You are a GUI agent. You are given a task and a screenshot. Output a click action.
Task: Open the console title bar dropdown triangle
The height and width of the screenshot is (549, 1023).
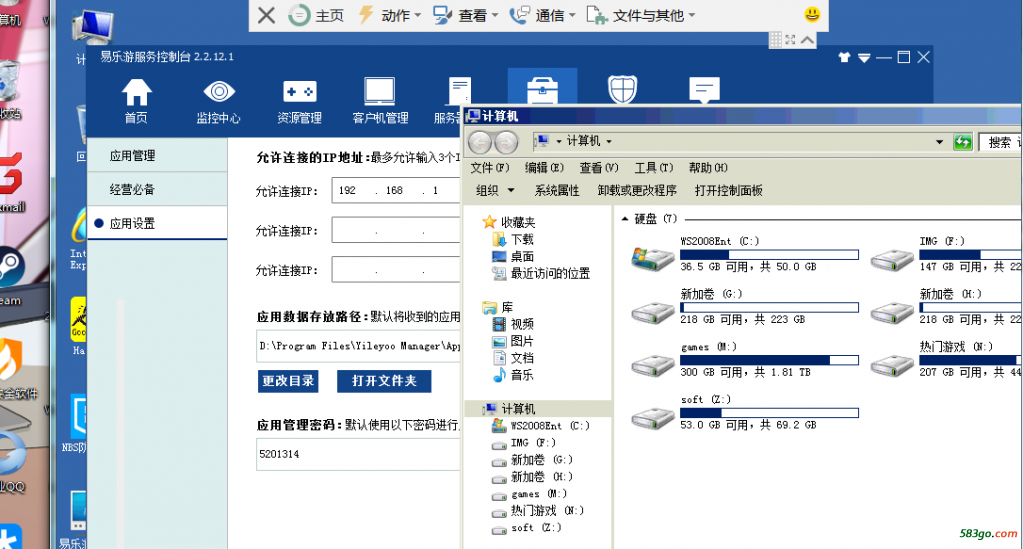pos(864,58)
